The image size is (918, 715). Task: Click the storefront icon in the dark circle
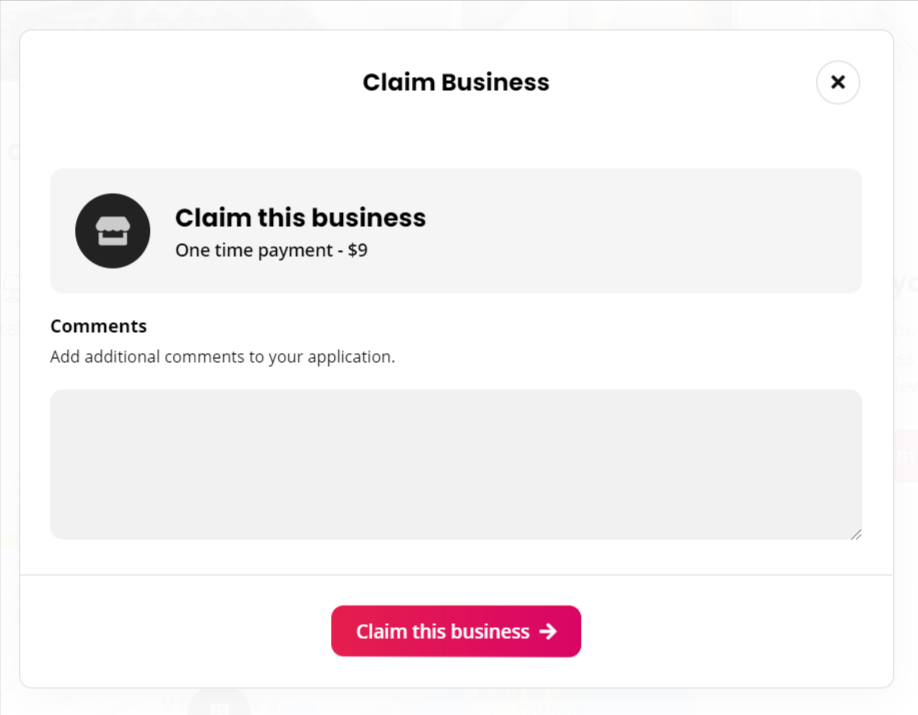coord(112,231)
